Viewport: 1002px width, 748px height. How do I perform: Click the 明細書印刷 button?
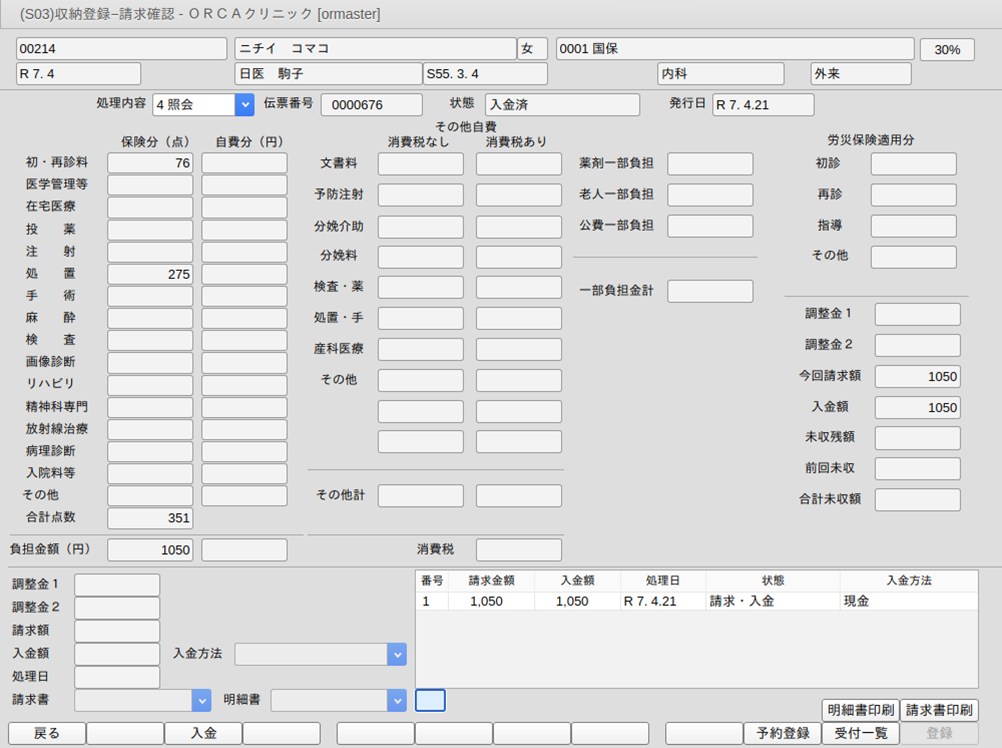click(860, 710)
